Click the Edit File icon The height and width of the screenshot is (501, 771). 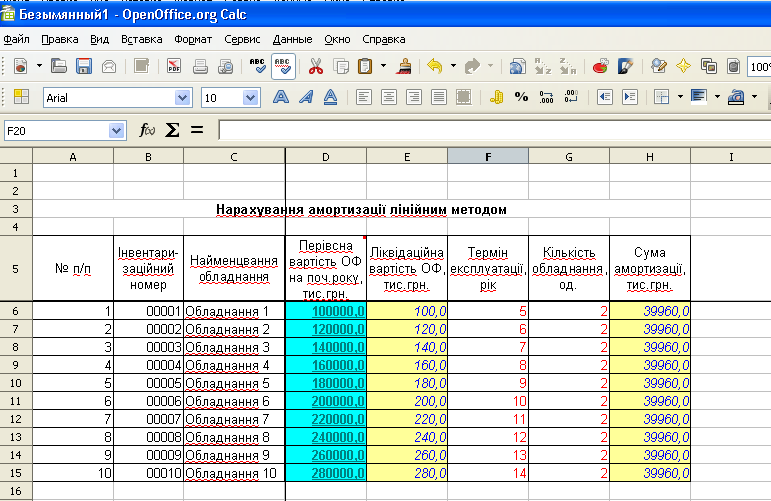click(x=142, y=66)
